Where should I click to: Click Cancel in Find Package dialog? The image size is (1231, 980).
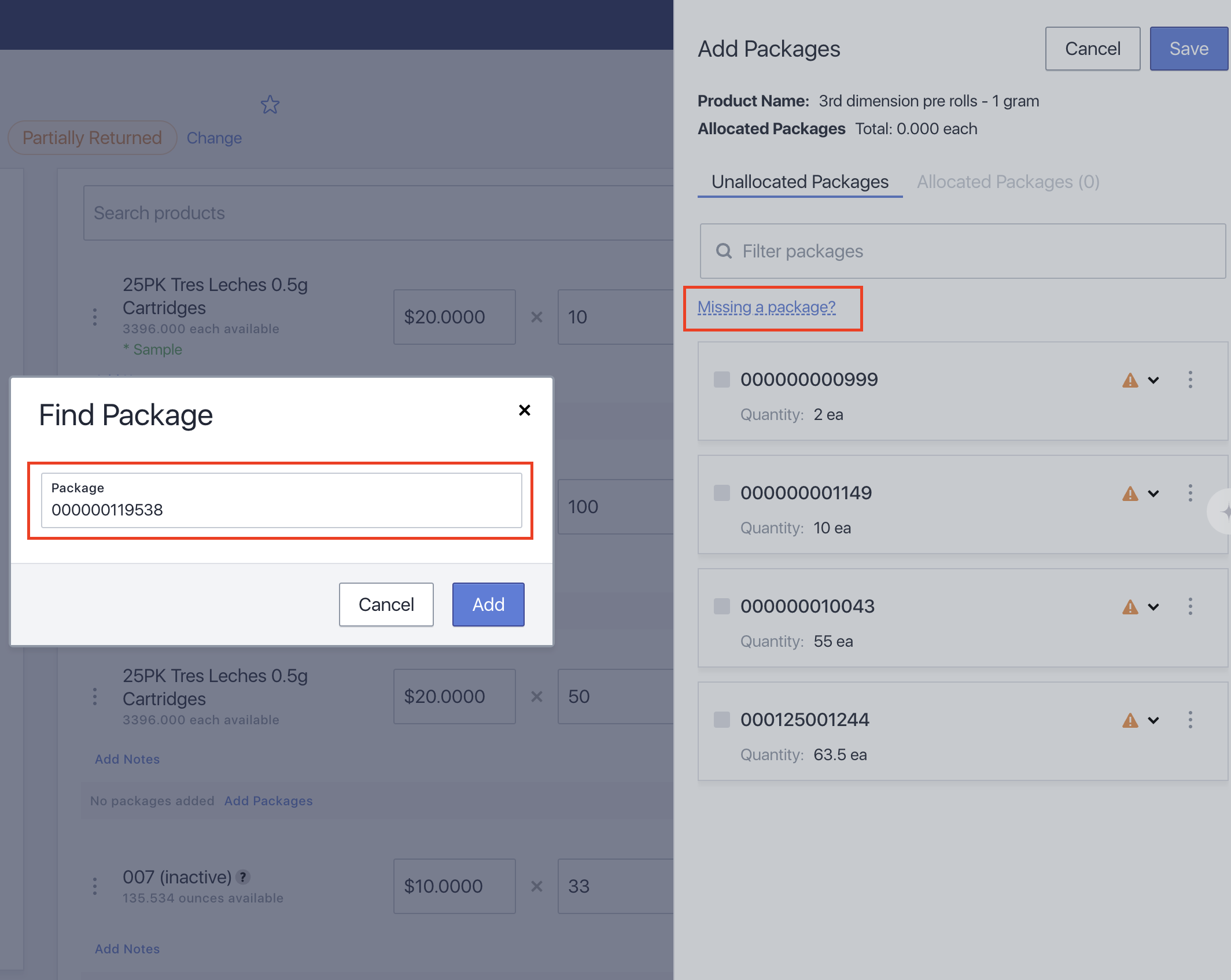click(x=386, y=605)
